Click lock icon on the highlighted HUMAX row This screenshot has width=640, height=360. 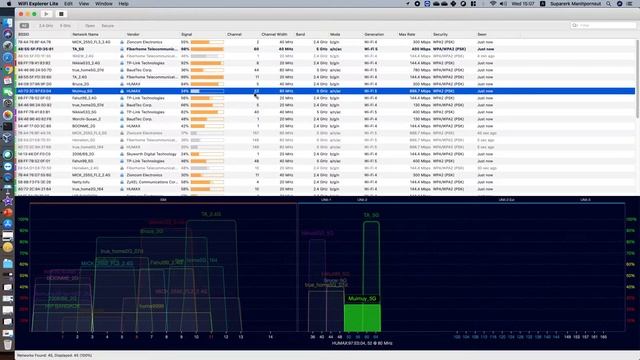pyautogui.click(x=122, y=91)
